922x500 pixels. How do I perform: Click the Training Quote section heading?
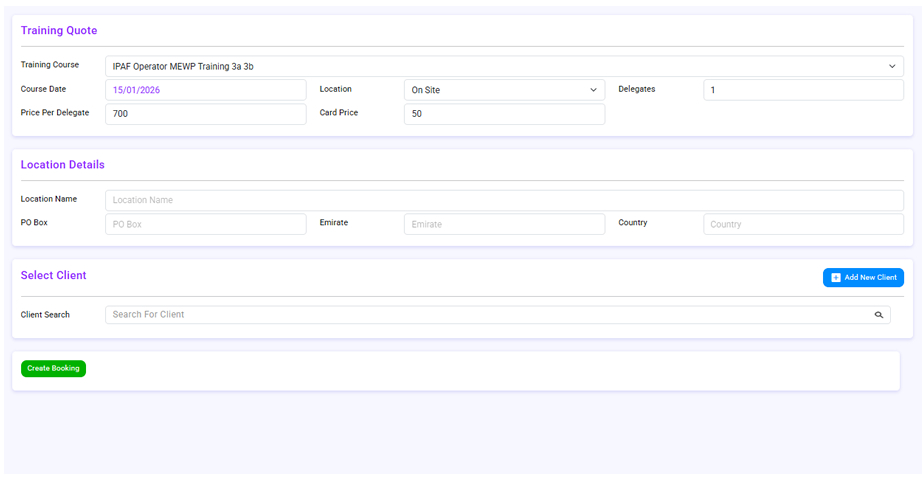[59, 31]
